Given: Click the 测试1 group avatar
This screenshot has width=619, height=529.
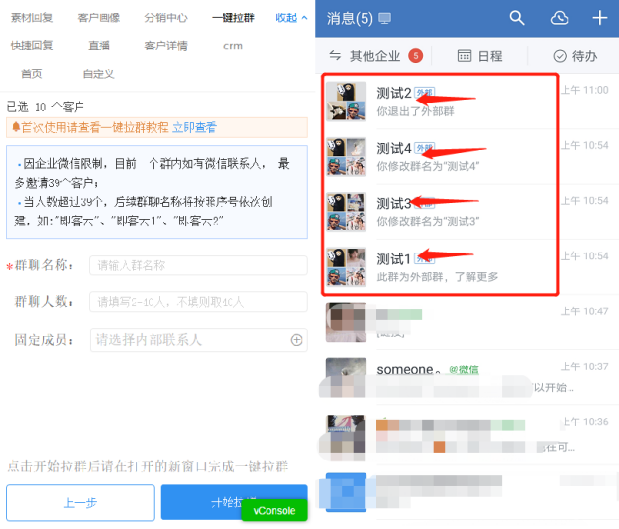Looking at the screenshot, I should [346, 267].
